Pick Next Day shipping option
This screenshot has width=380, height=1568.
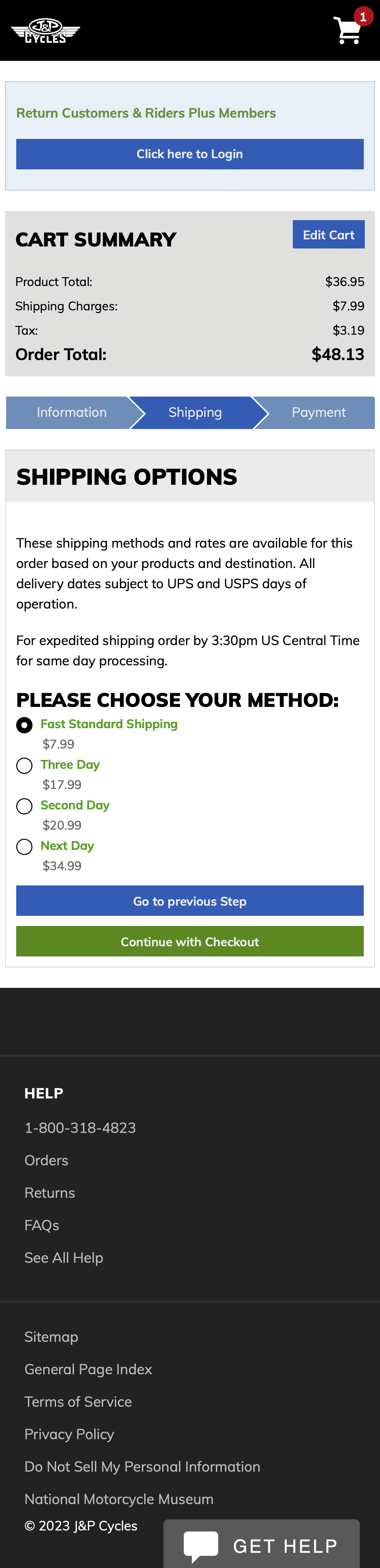pos(24,847)
